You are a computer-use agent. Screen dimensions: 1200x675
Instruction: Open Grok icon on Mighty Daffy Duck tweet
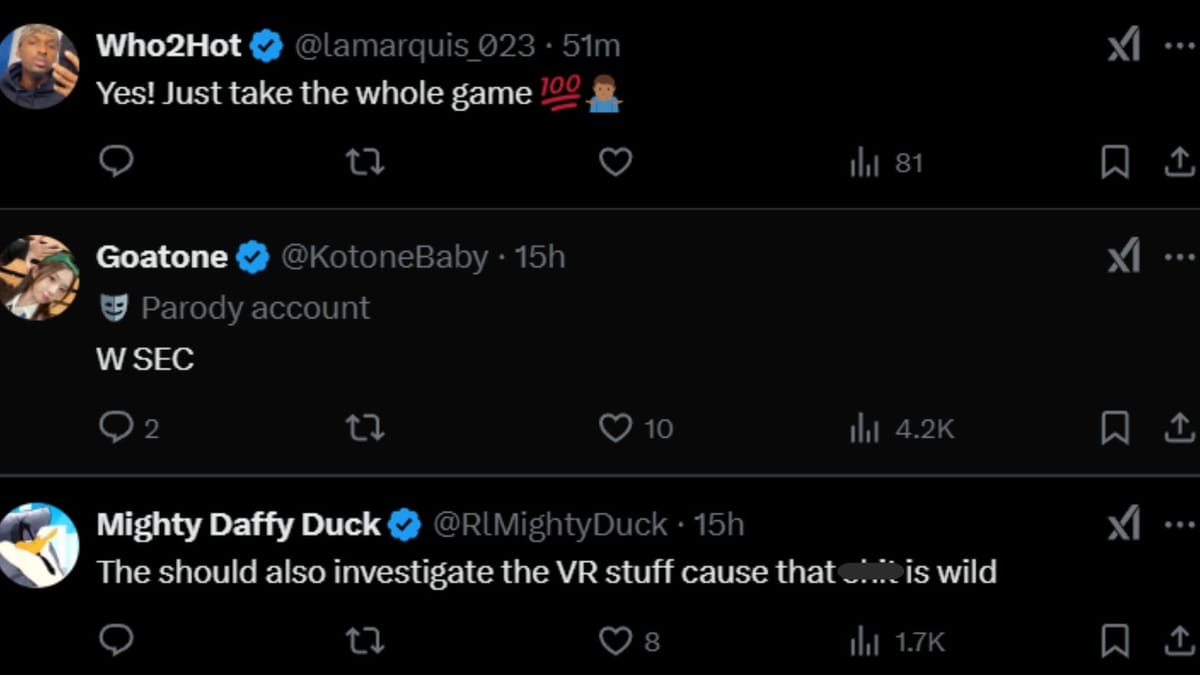[x=1124, y=525]
